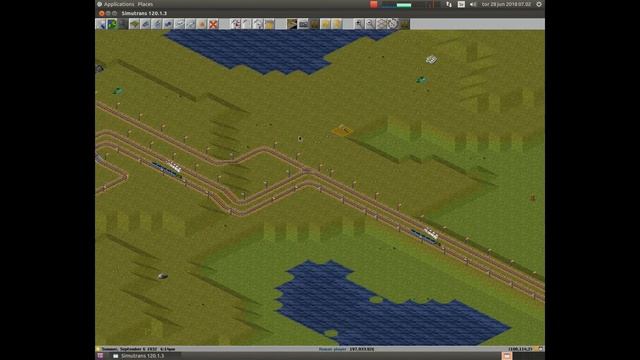Image resolution: width=640 pixels, height=360 pixels.
Task: Open the message center icon
Action: [x=258, y=24]
